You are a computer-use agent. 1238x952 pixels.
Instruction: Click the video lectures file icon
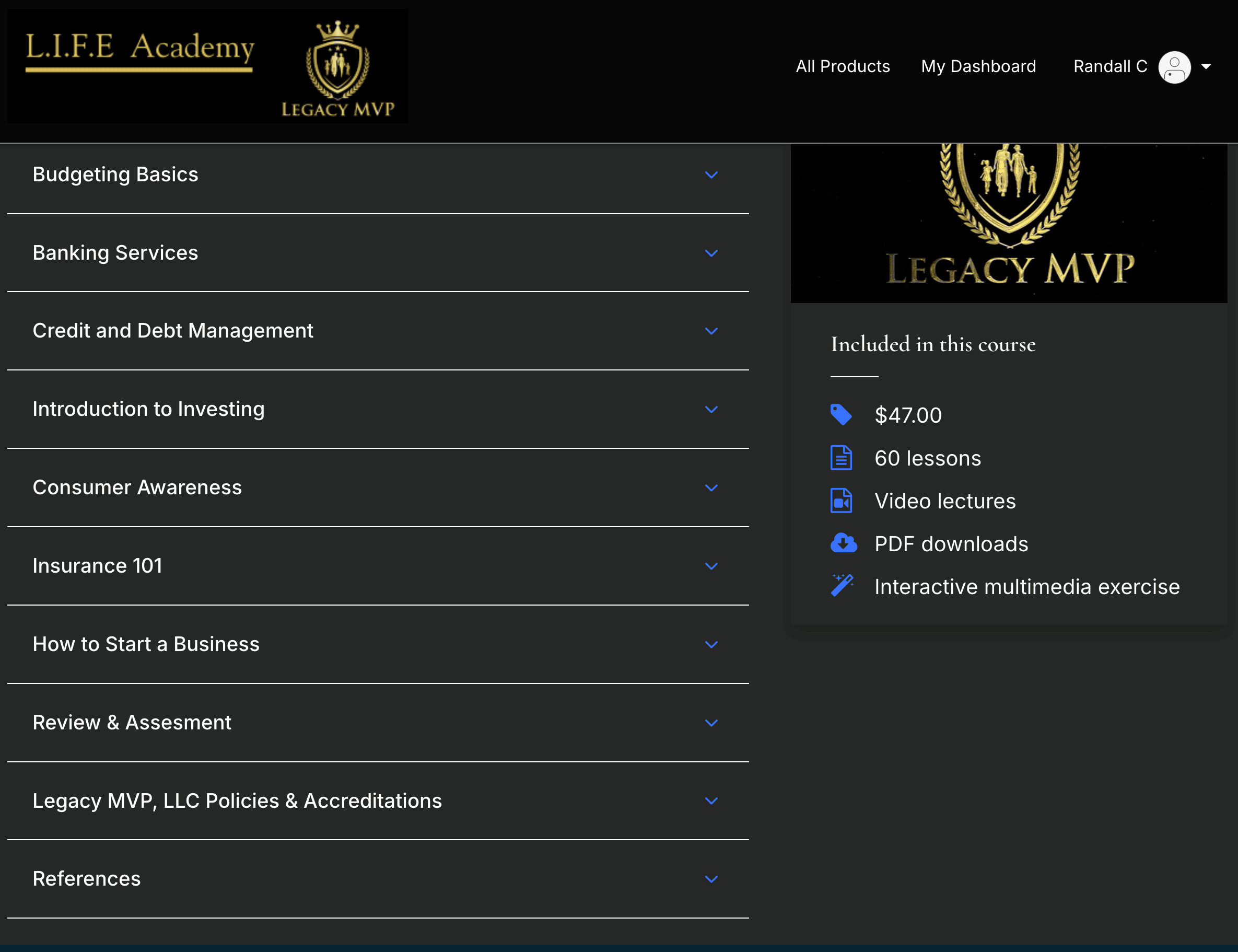pos(841,501)
